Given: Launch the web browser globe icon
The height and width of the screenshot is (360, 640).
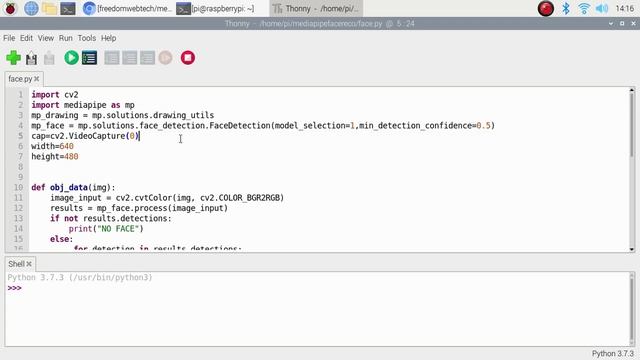Looking at the screenshot, I should tap(31, 8).
